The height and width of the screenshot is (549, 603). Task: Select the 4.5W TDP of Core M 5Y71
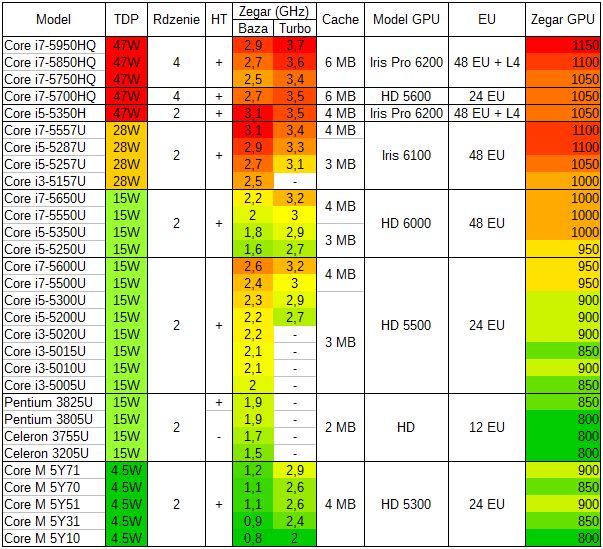pos(126,470)
